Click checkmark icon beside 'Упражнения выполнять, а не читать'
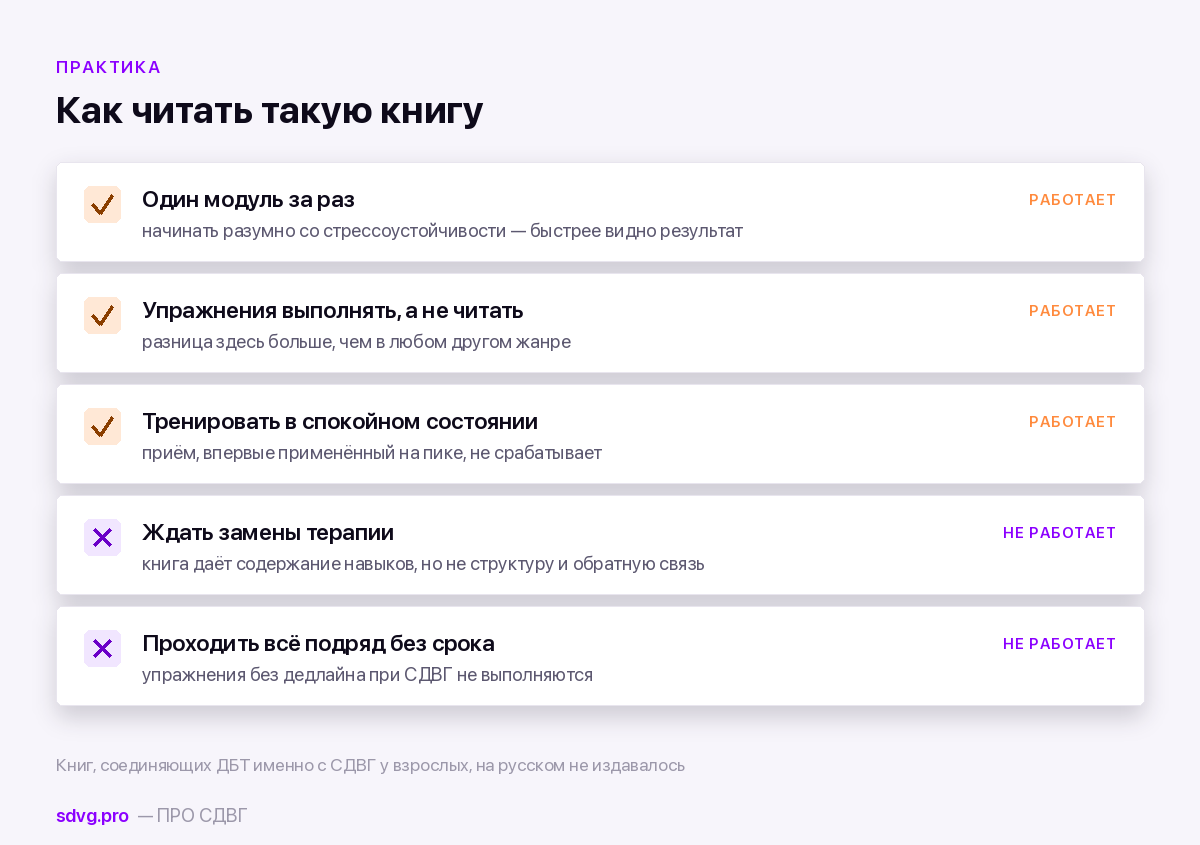Image resolution: width=1200 pixels, height=845 pixels. tap(102, 315)
